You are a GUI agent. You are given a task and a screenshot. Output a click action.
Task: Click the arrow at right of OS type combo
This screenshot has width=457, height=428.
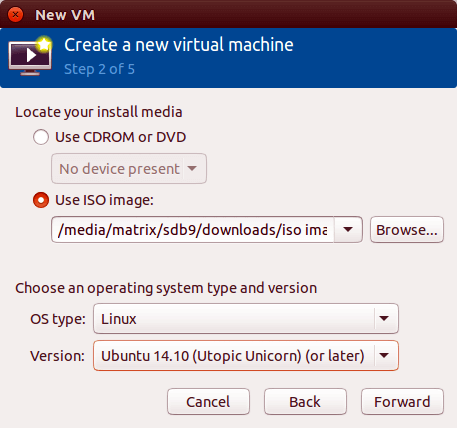[x=384, y=319]
